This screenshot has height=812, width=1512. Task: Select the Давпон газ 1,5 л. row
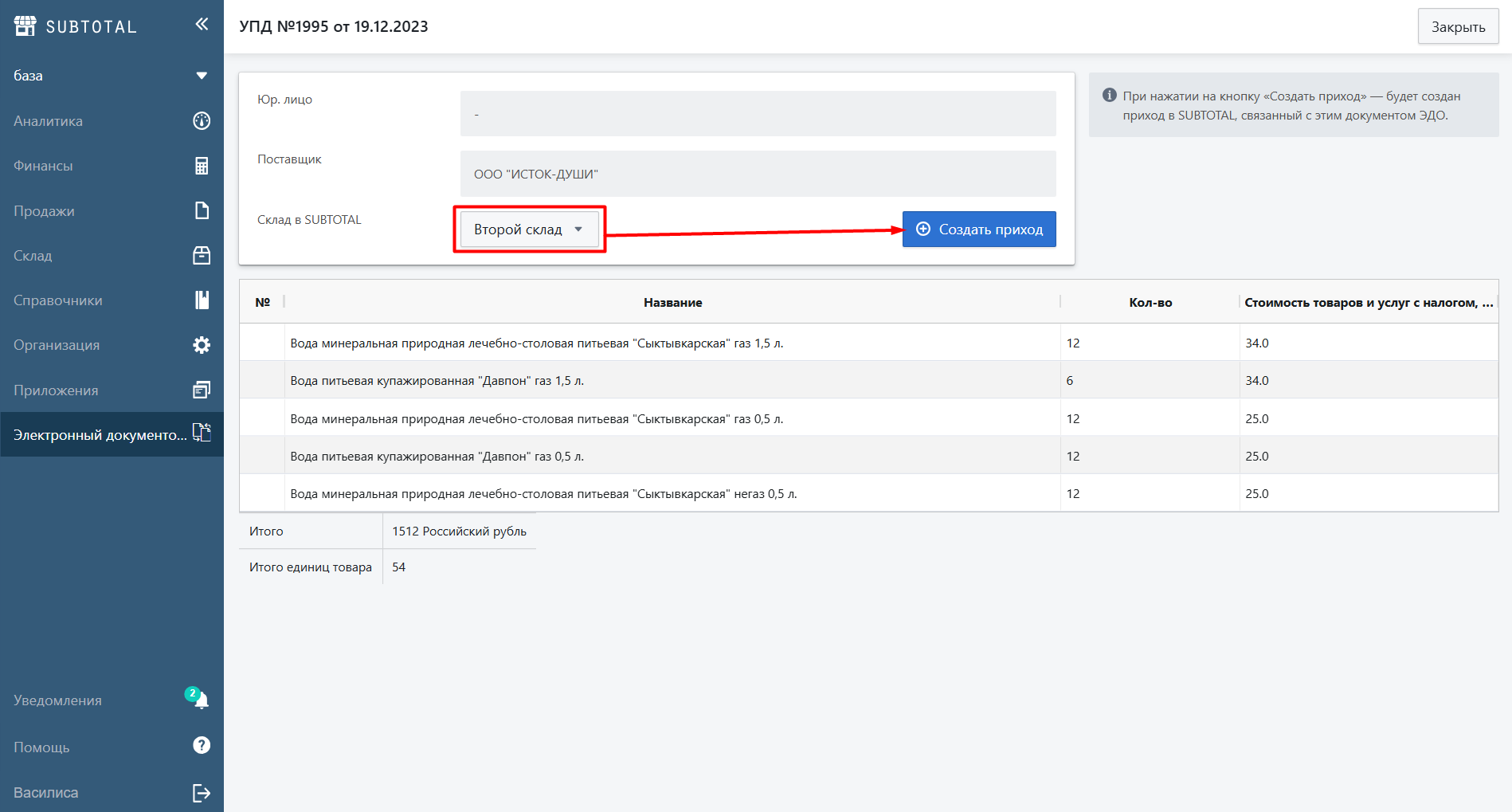[x=437, y=381]
